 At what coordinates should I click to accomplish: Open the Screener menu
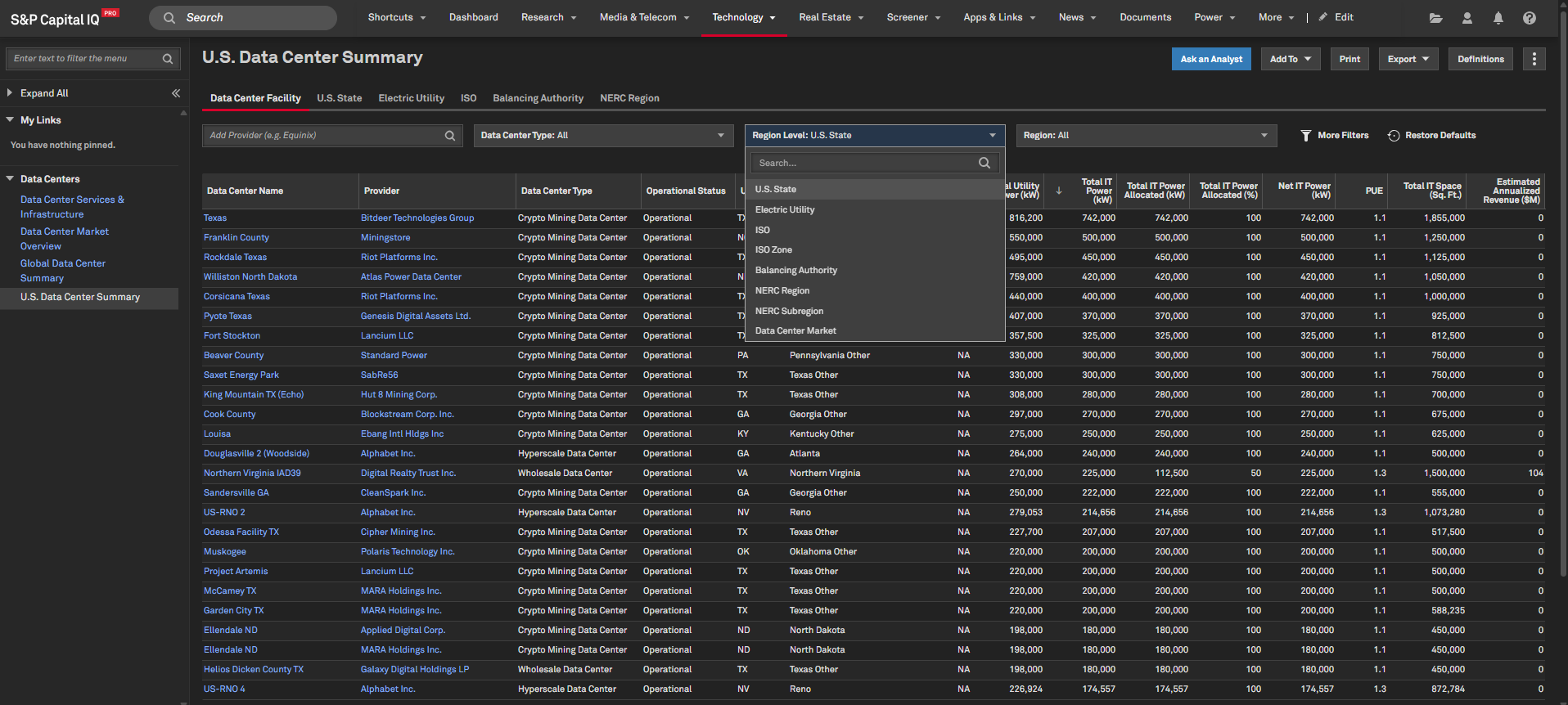point(913,17)
